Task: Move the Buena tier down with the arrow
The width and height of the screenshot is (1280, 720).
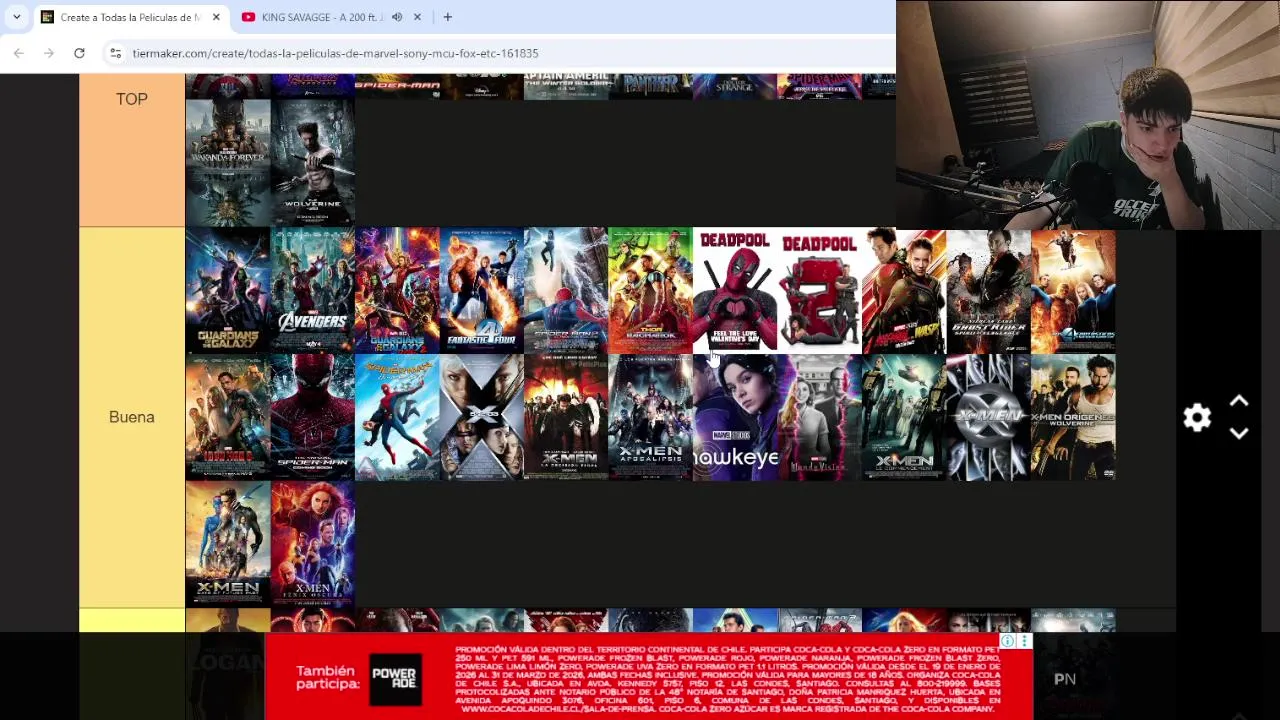Action: click(1239, 433)
